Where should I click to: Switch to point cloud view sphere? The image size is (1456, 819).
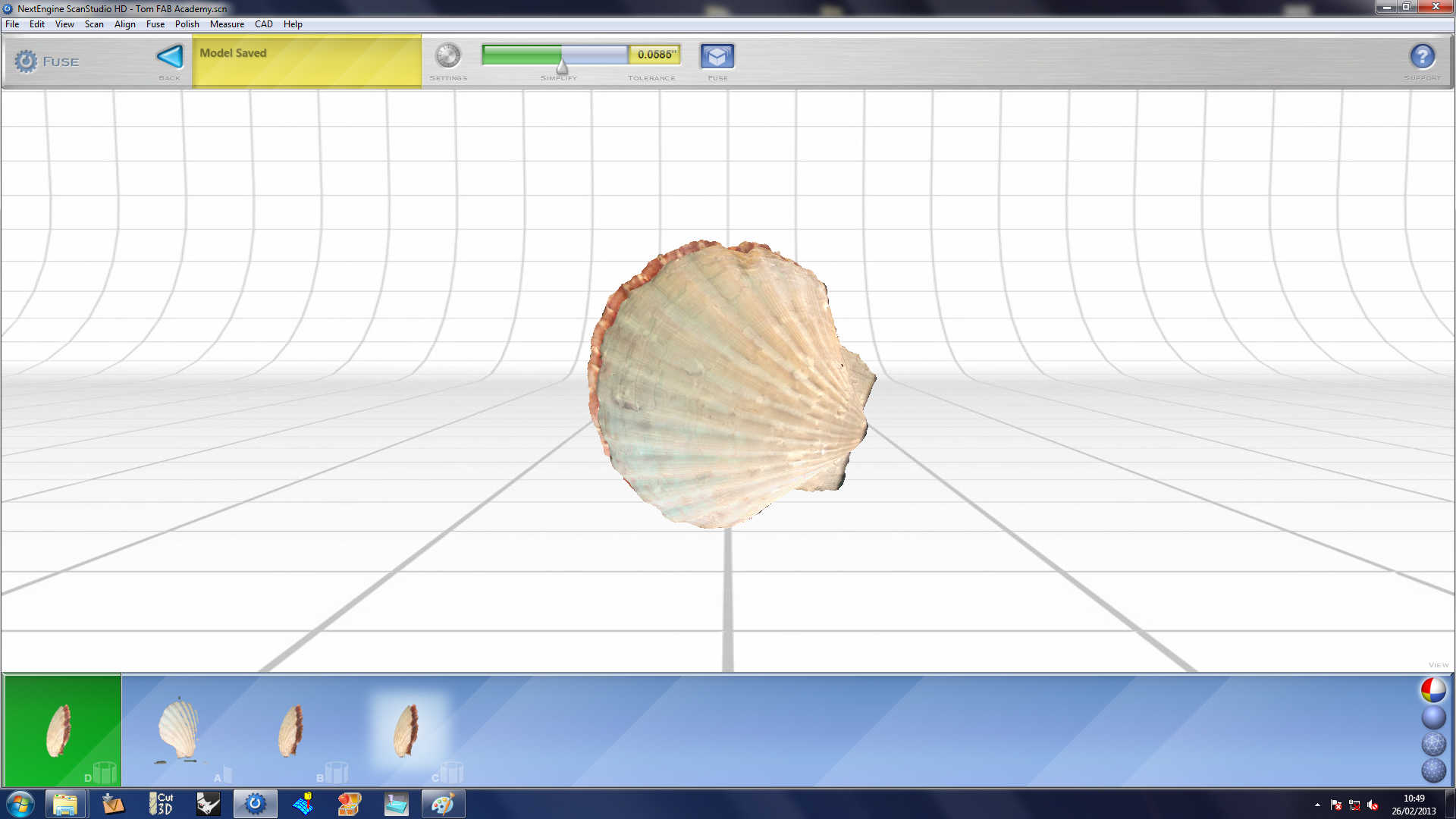[1432, 770]
